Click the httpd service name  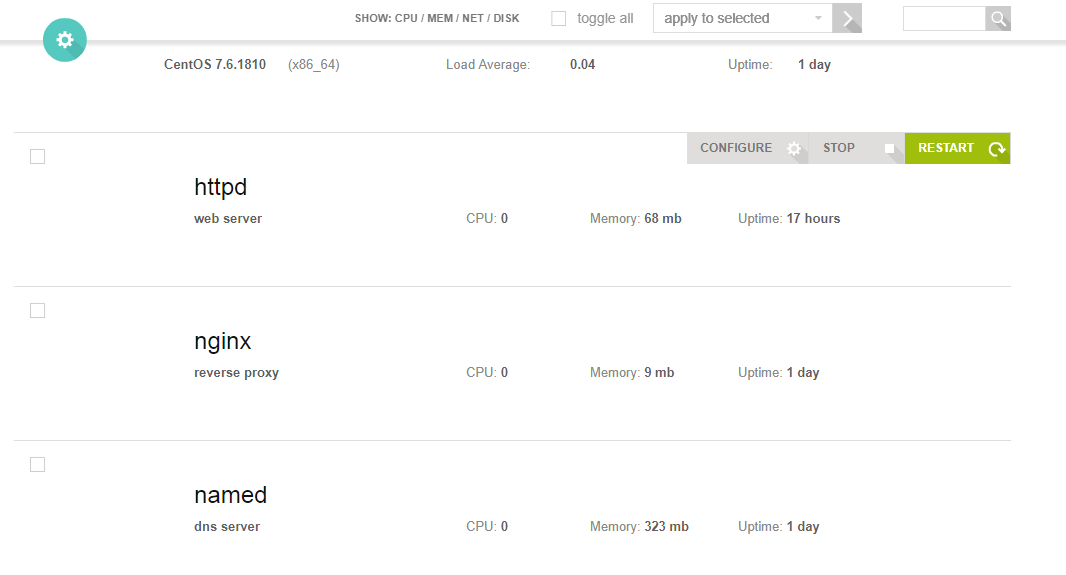pos(220,187)
